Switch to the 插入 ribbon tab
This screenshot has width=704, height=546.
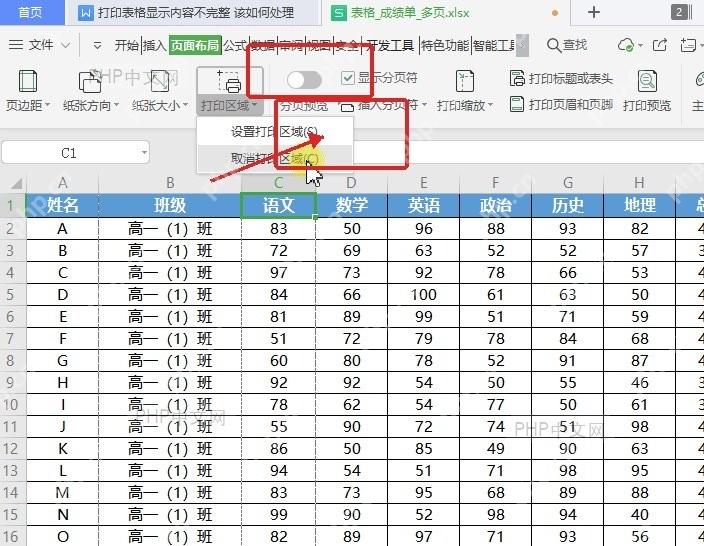point(155,45)
